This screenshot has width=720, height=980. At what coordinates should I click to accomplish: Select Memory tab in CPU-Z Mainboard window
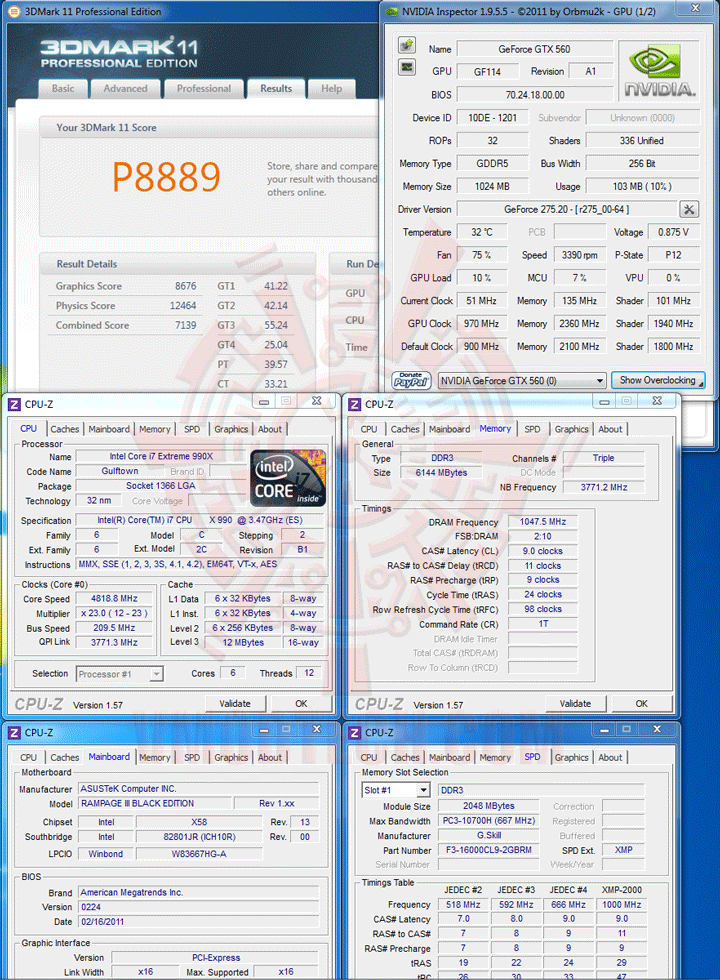155,758
